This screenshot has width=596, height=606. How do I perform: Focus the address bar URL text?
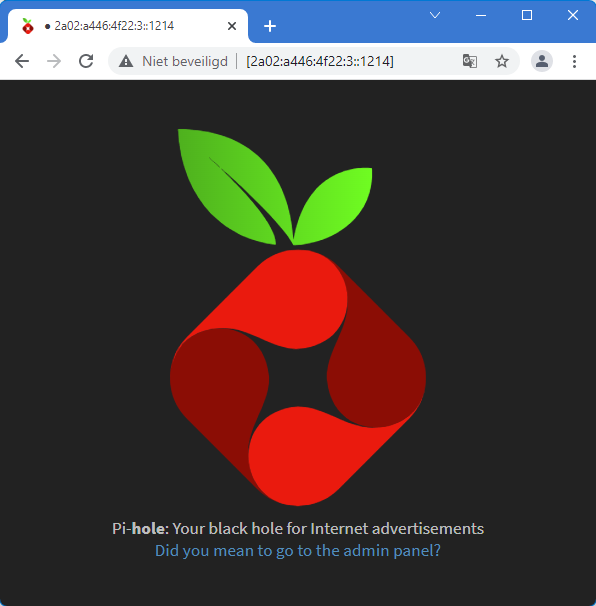(x=320, y=61)
